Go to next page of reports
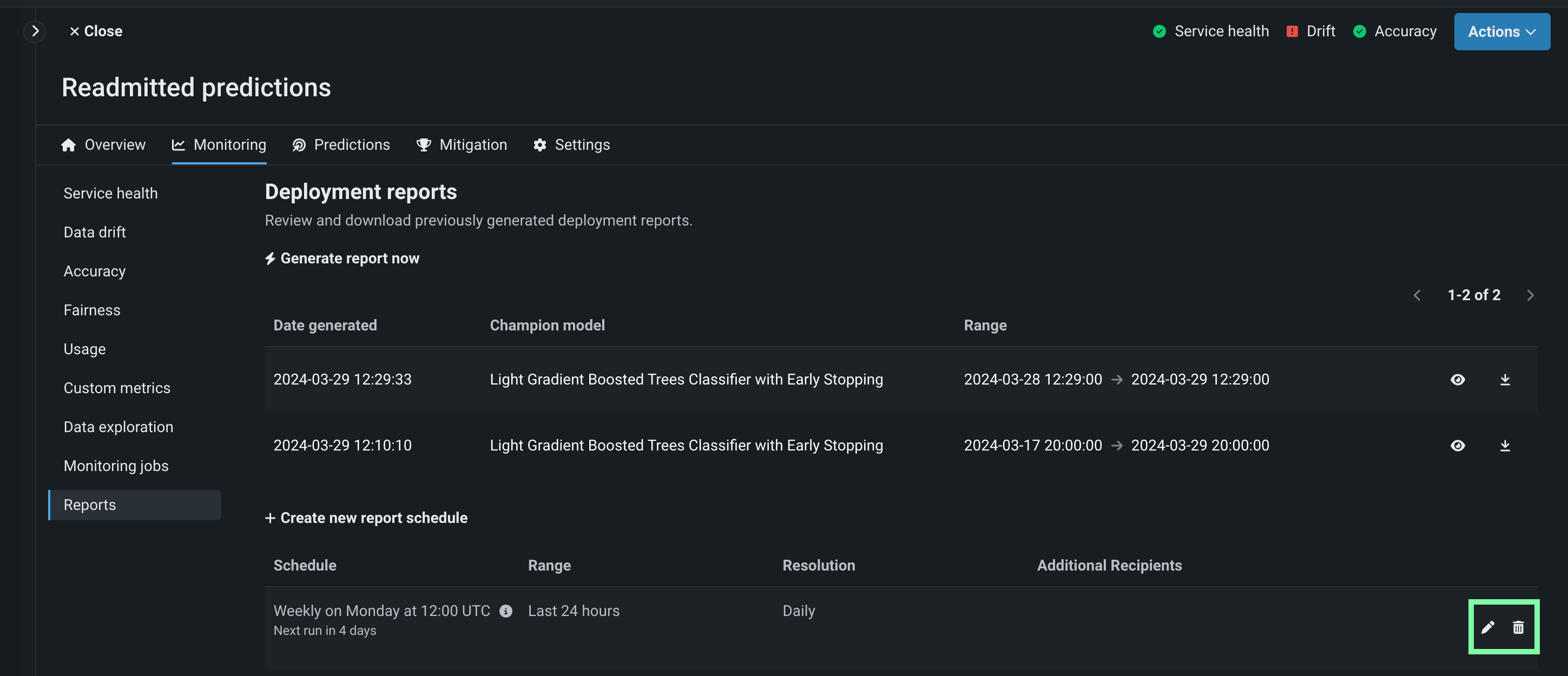1568x676 pixels. click(1530, 296)
